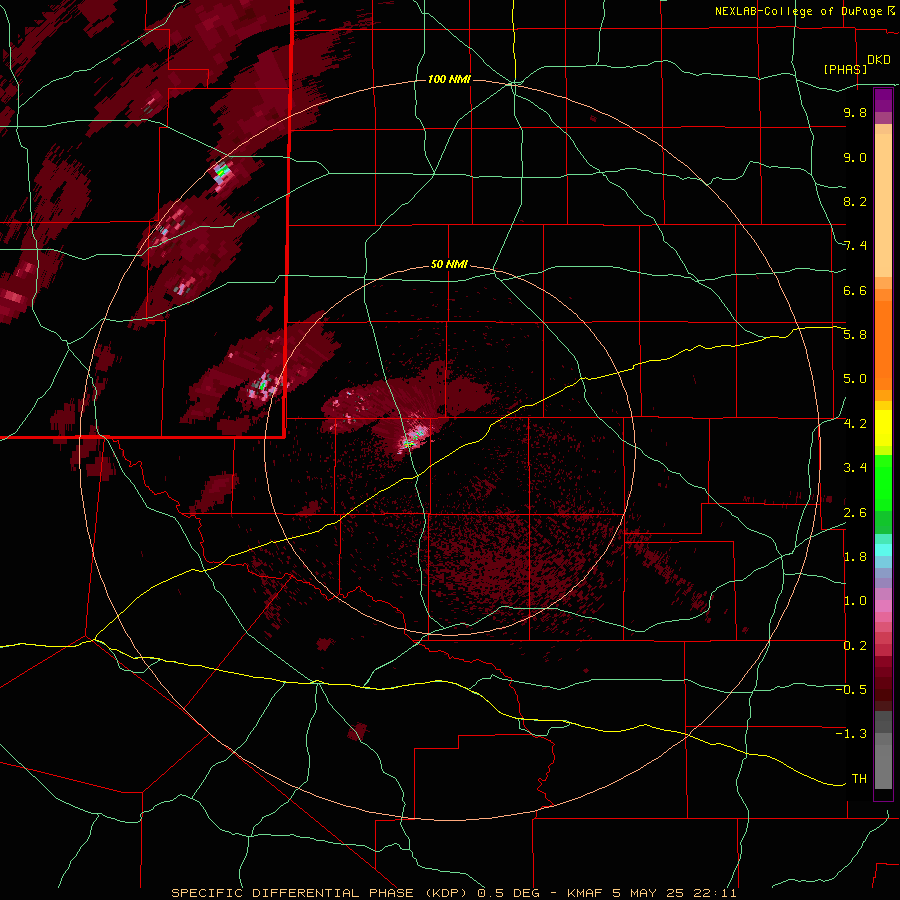This screenshot has width=900, height=900.
Task: Click the TH threshold label
Action: (x=859, y=779)
